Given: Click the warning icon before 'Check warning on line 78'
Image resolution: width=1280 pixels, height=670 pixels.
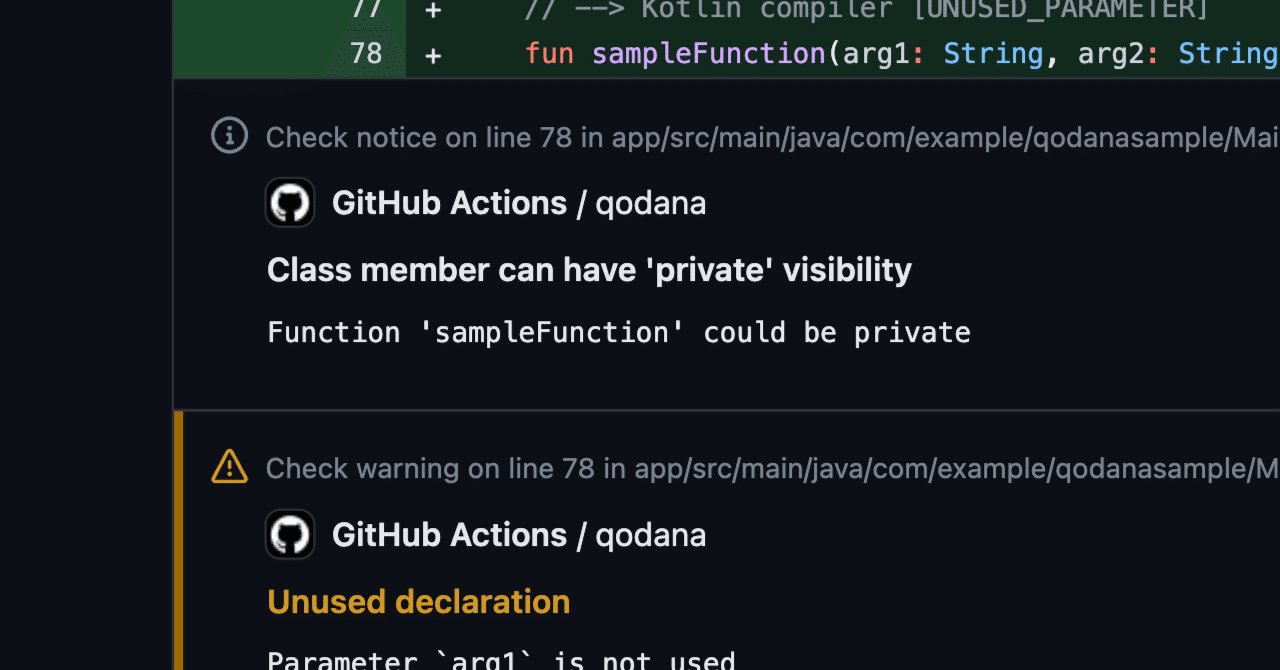Looking at the screenshot, I should click(229, 466).
